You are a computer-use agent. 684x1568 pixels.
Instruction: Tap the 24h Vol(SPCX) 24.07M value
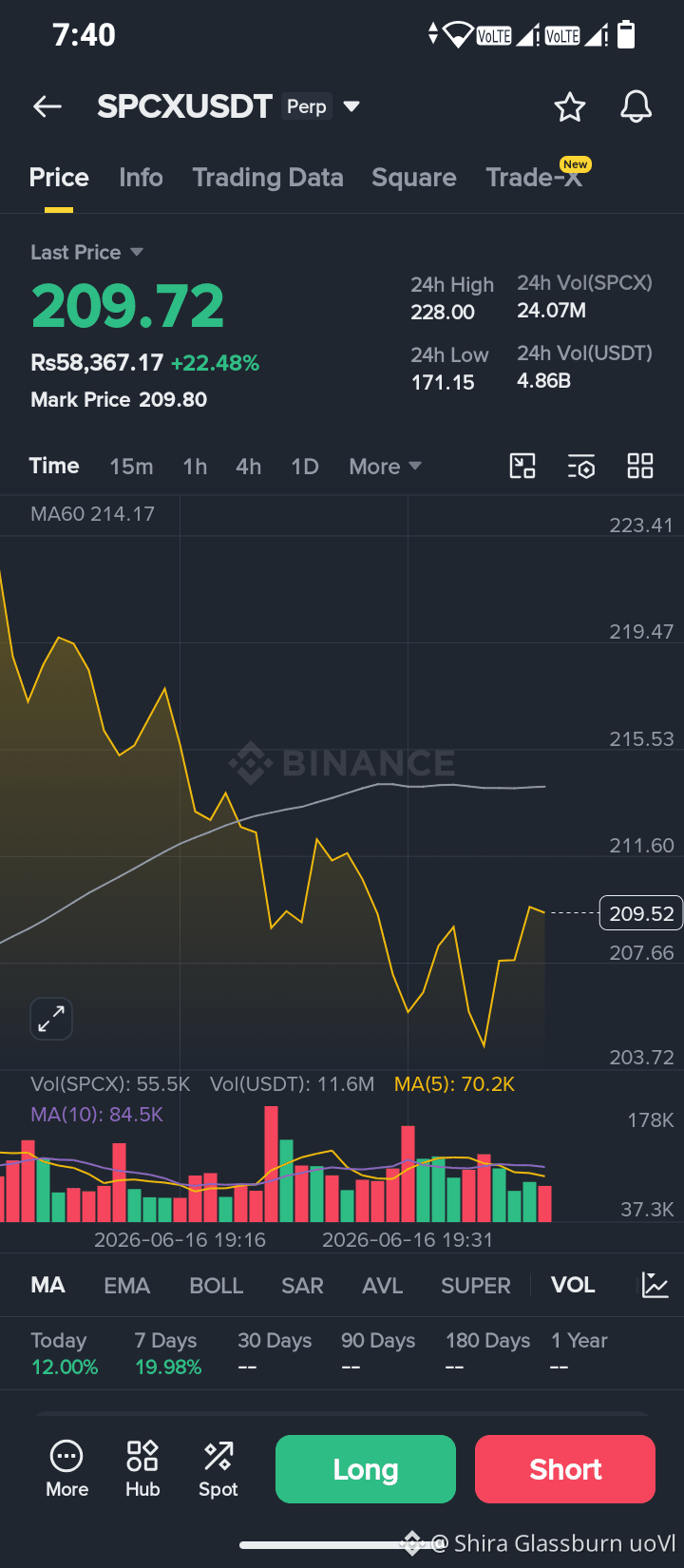click(x=584, y=296)
